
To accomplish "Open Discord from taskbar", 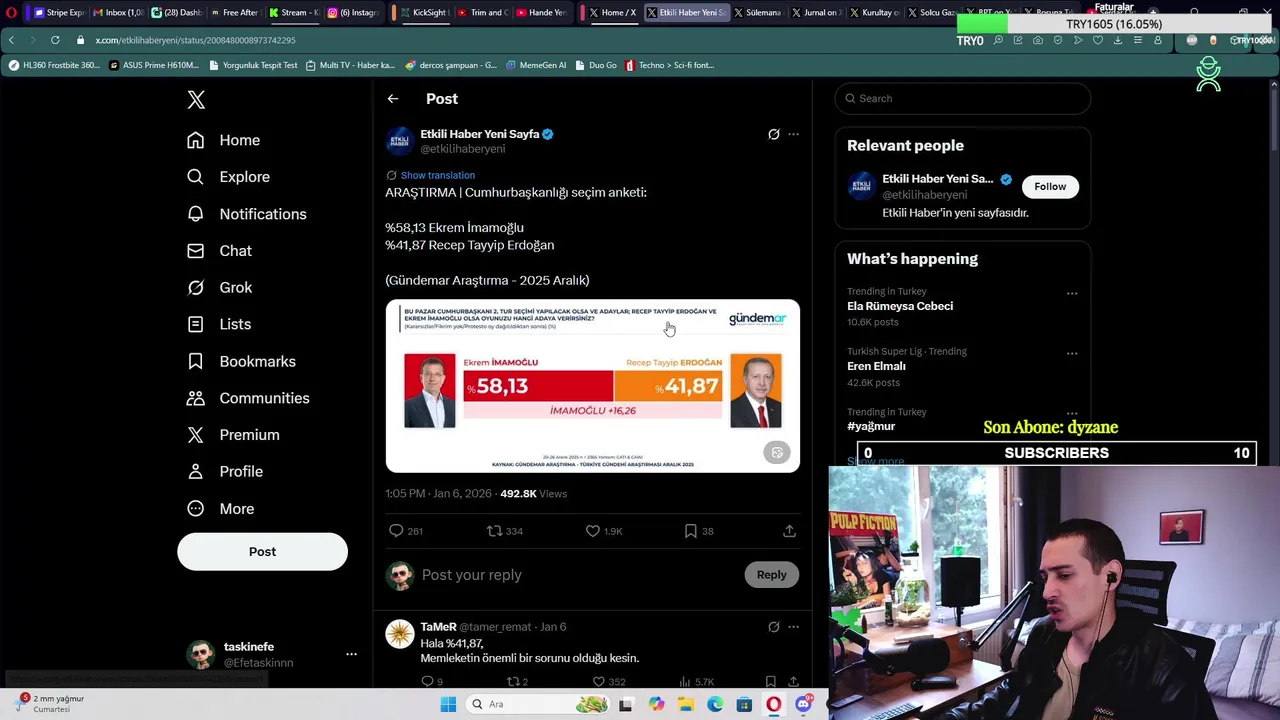I will [803, 704].
